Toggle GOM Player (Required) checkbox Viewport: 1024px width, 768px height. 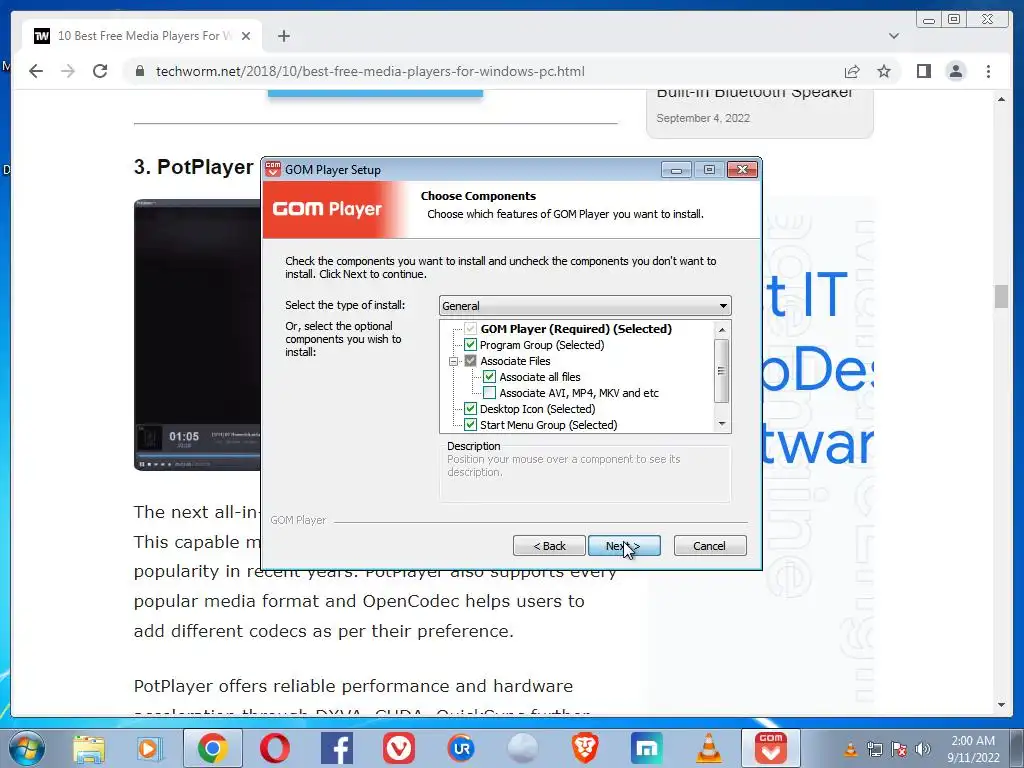click(x=470, y=328)
